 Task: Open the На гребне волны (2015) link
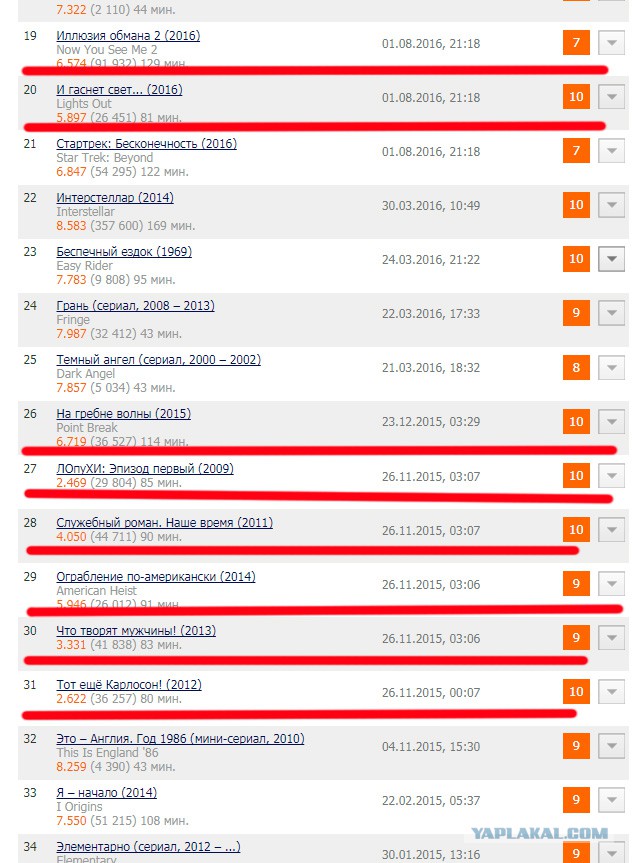pos(123,413)
